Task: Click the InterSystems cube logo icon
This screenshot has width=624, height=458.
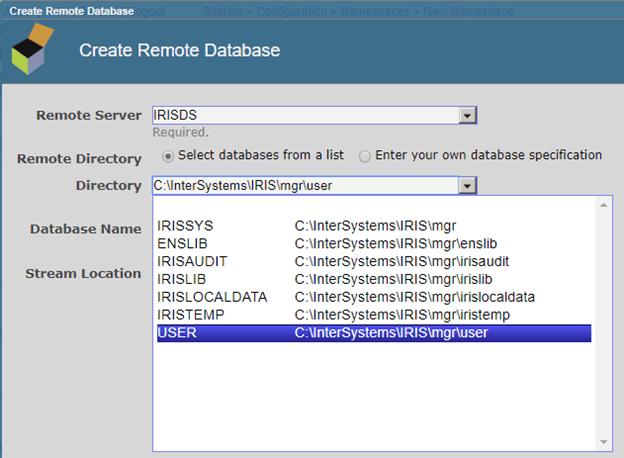Action: tap(33, 49)
